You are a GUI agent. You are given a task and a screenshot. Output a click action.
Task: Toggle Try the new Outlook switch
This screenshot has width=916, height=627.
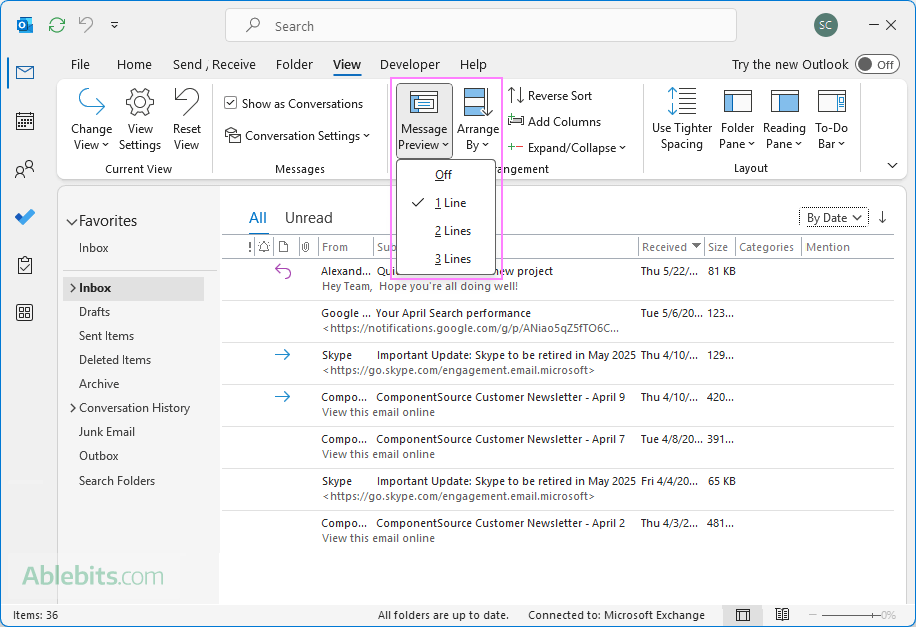tap(876, 64)
